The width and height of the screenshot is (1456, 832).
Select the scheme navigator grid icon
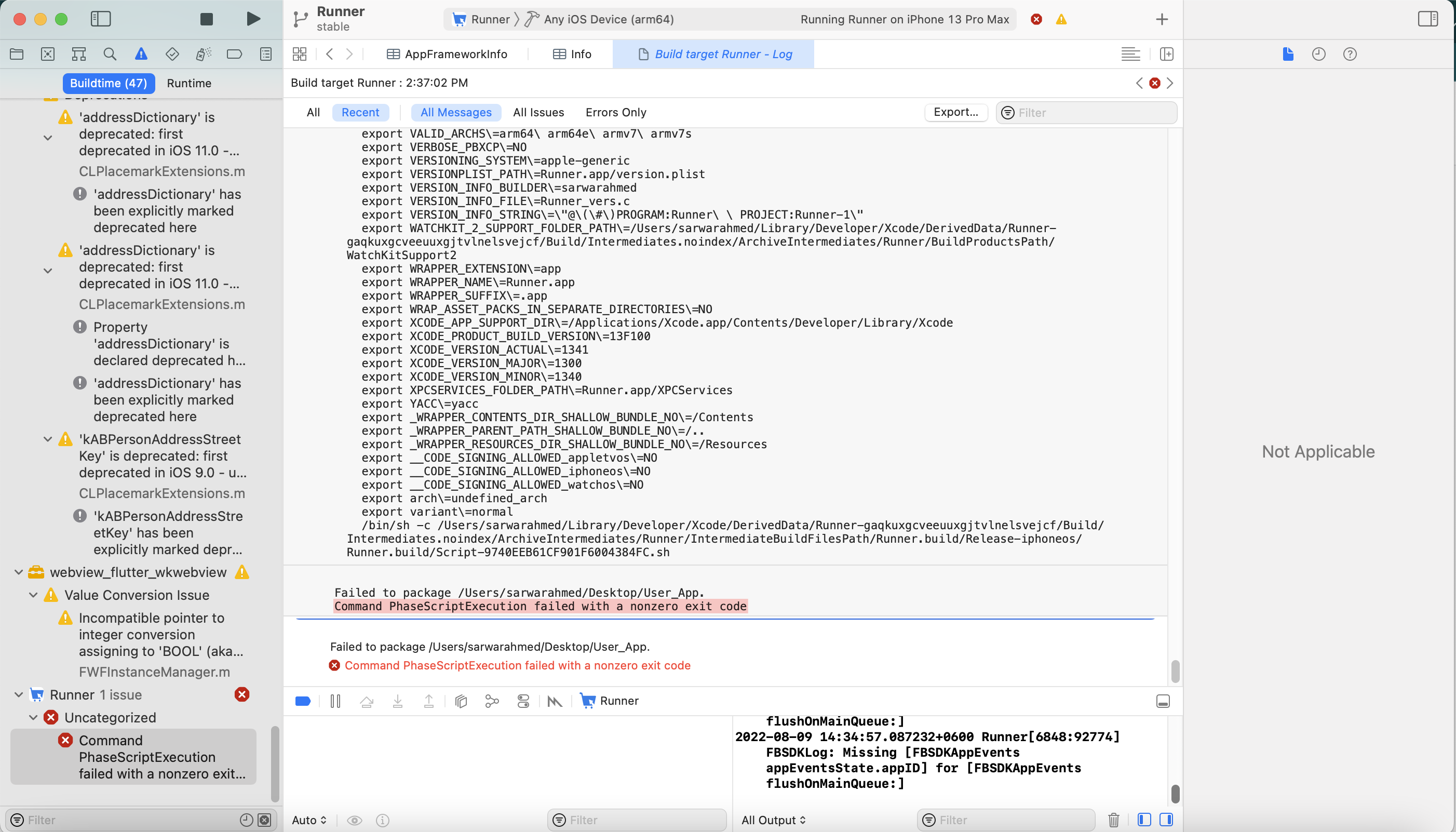[x=299, y=54]
